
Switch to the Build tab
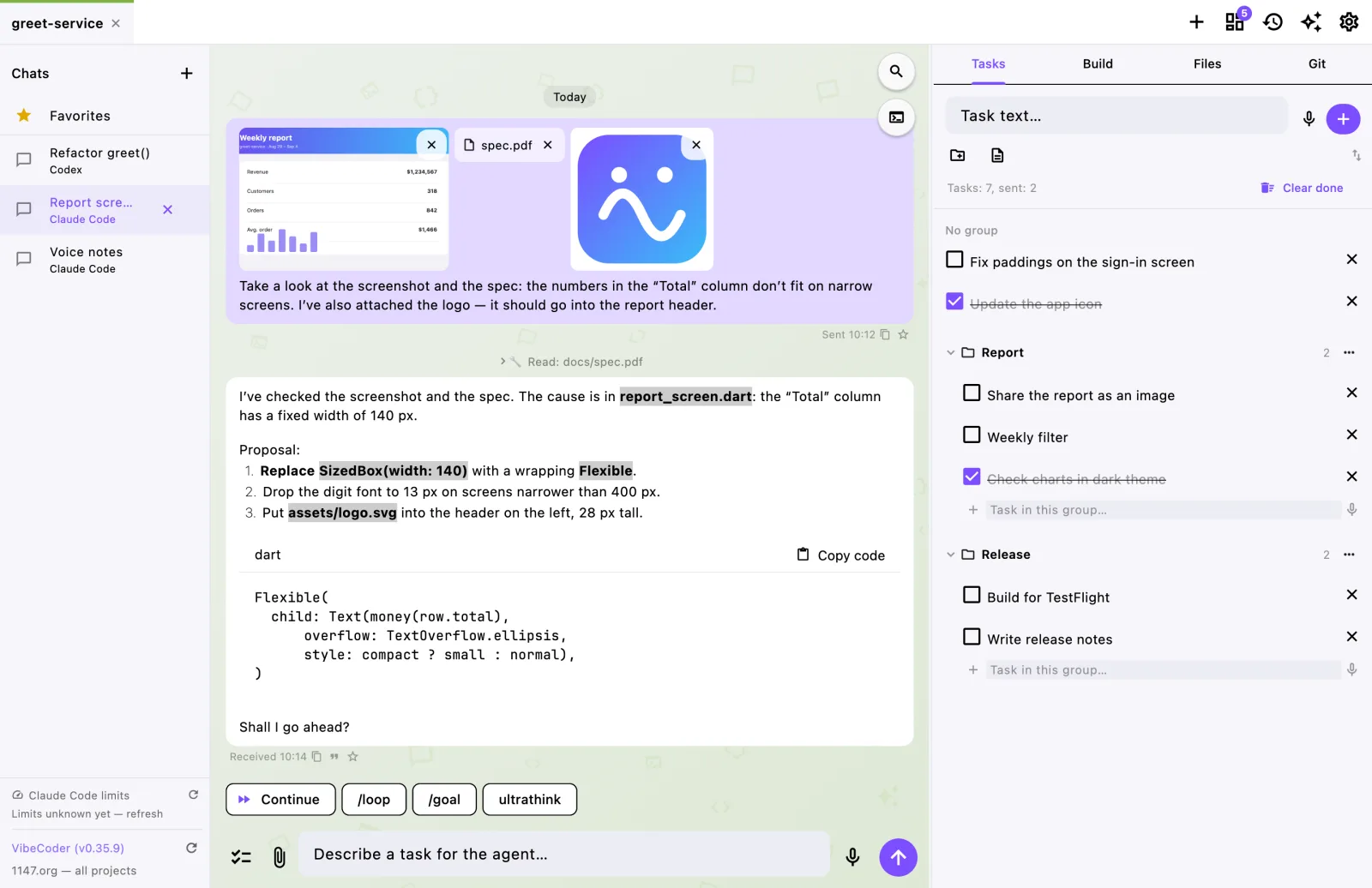tap(1098, 64)
